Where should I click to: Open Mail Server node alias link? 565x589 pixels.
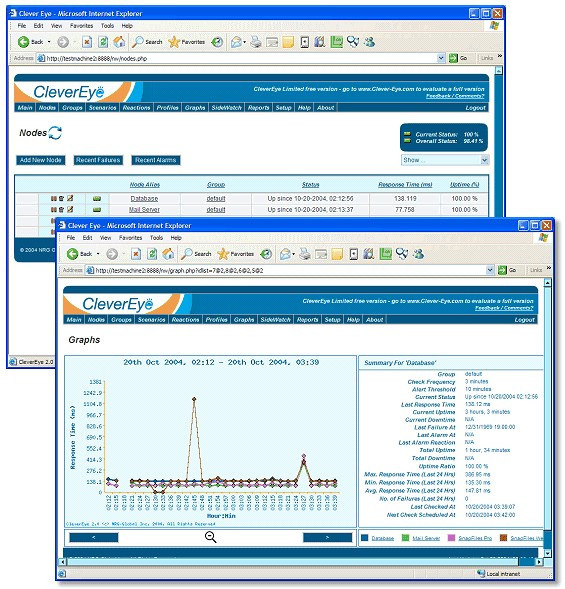click(144, 210)
